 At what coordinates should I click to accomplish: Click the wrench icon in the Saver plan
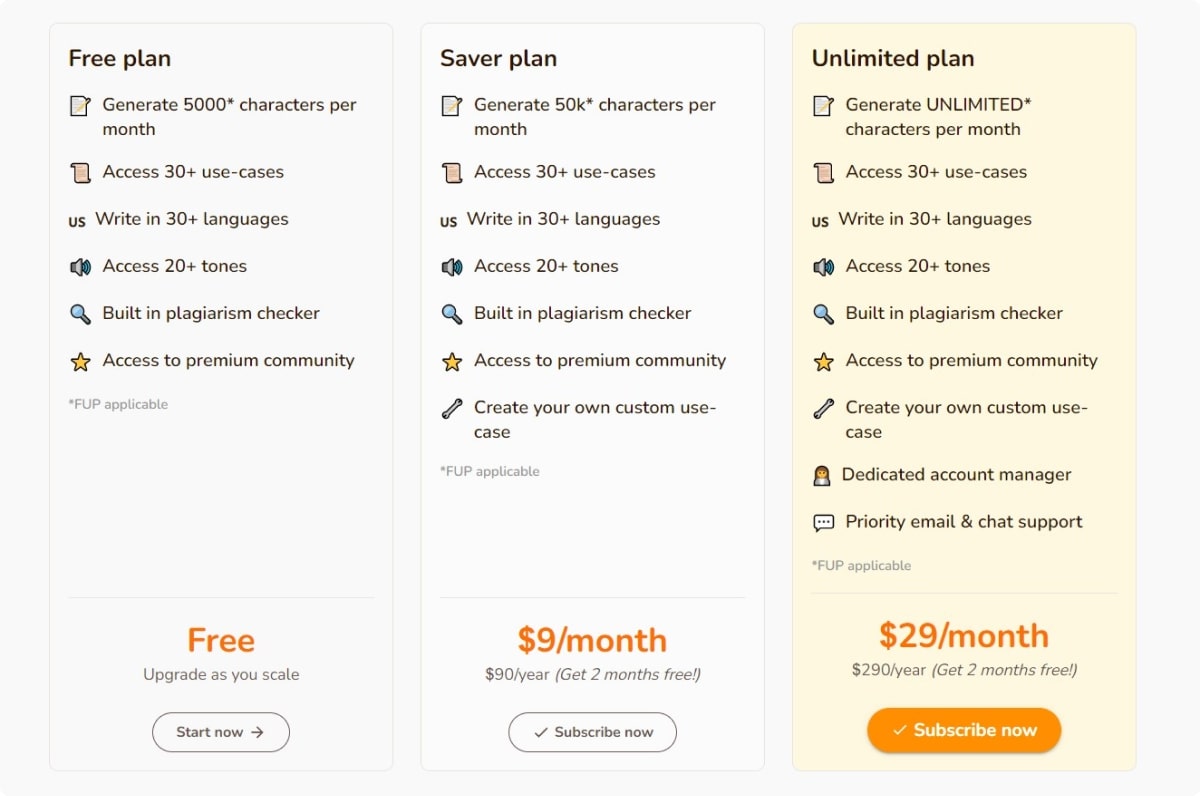coord(452,408)
